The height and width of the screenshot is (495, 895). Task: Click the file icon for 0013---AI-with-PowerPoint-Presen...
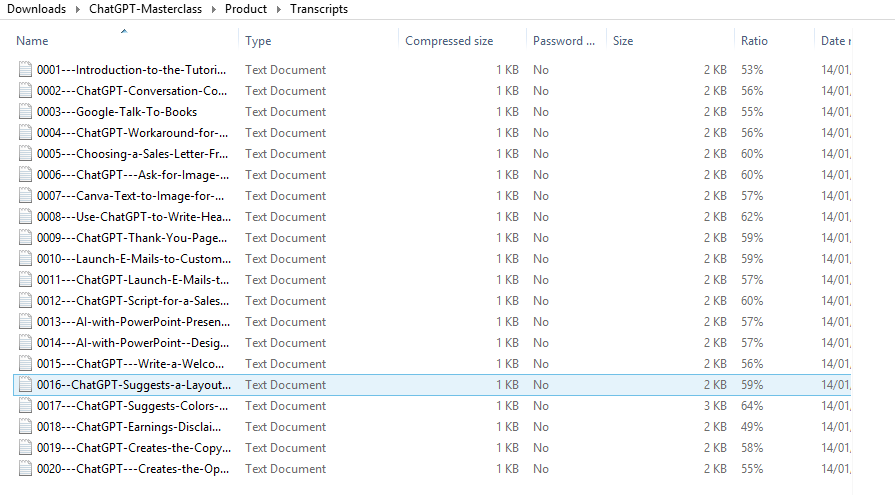point(25,322)
